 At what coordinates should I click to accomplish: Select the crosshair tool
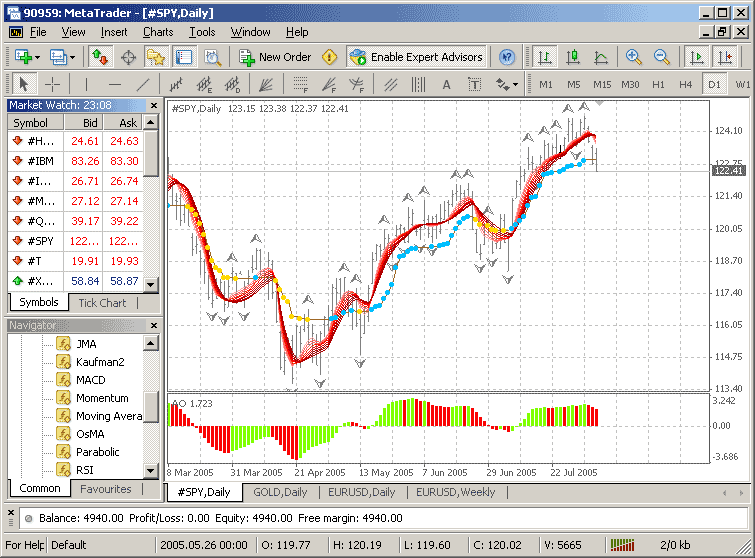coord(52,85)
